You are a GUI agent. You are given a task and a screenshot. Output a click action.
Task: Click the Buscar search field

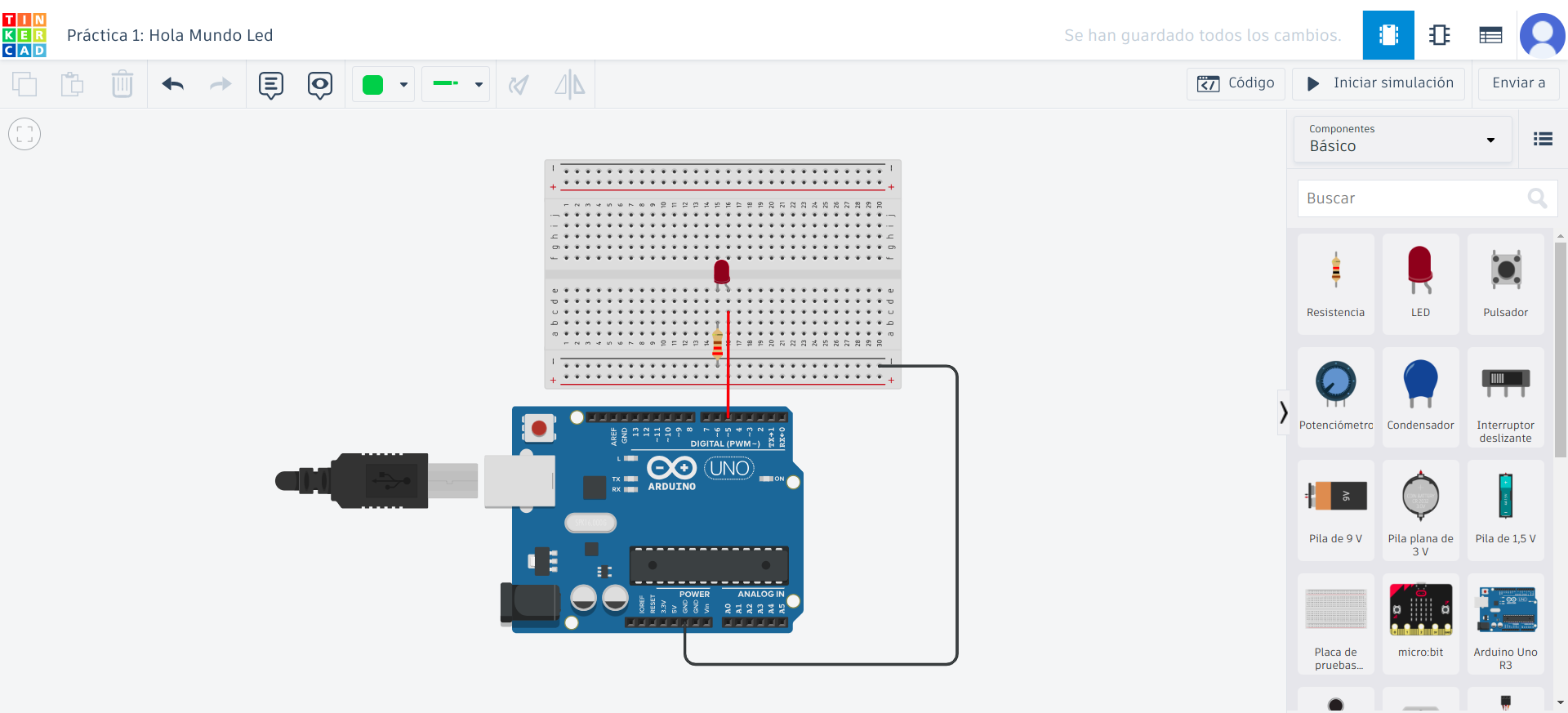tap(1413, 198)
